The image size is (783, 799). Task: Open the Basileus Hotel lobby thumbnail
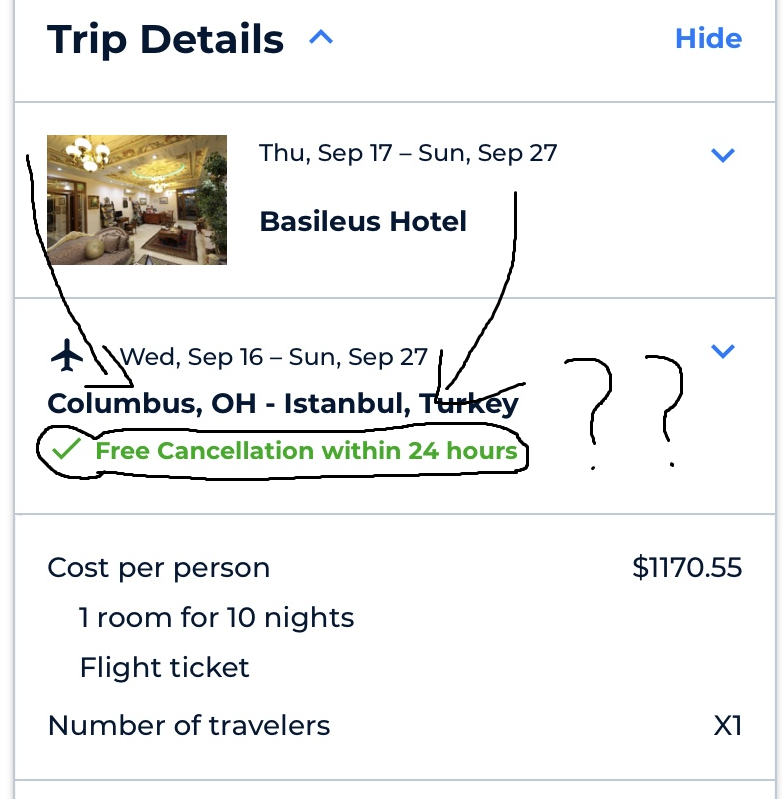pyautogui.click(x=137, y=200)
